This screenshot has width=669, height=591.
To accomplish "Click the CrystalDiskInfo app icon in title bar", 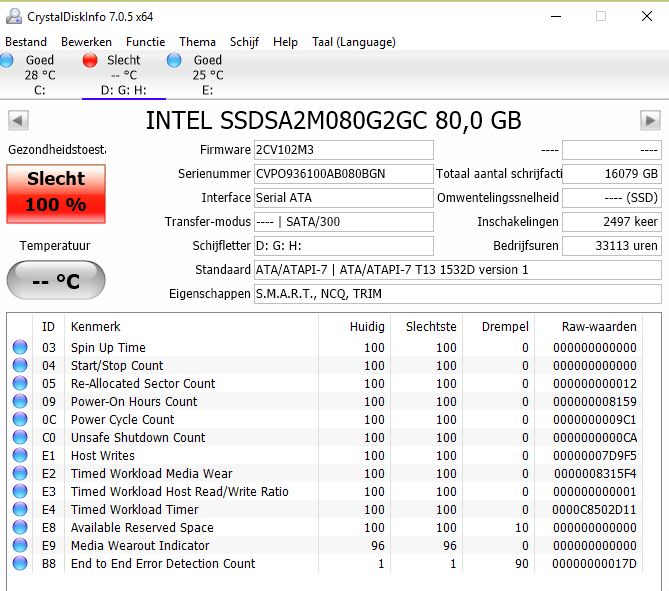I will coord(14,17).
